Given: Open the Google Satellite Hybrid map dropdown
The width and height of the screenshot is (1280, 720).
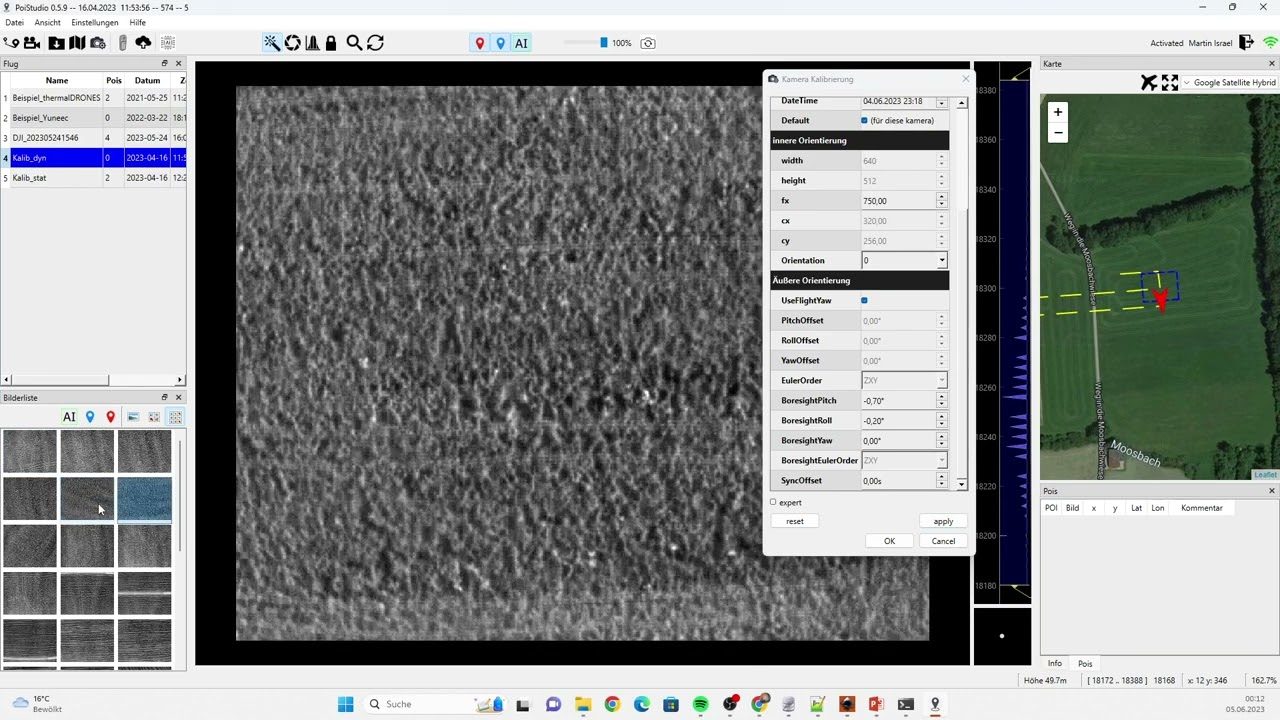Looking at the screenshot, I should click(1229, 82).
